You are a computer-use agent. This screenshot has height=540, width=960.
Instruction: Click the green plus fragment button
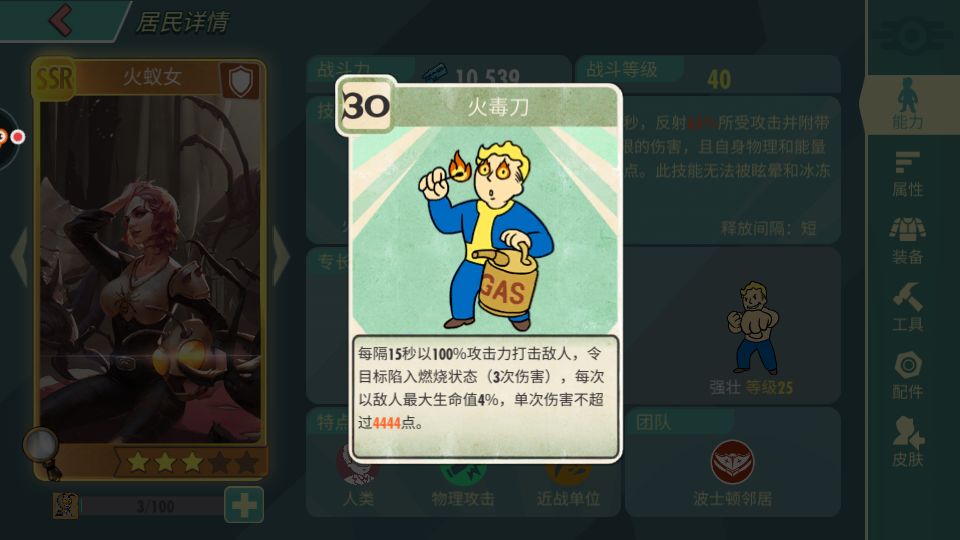[244, 505]
